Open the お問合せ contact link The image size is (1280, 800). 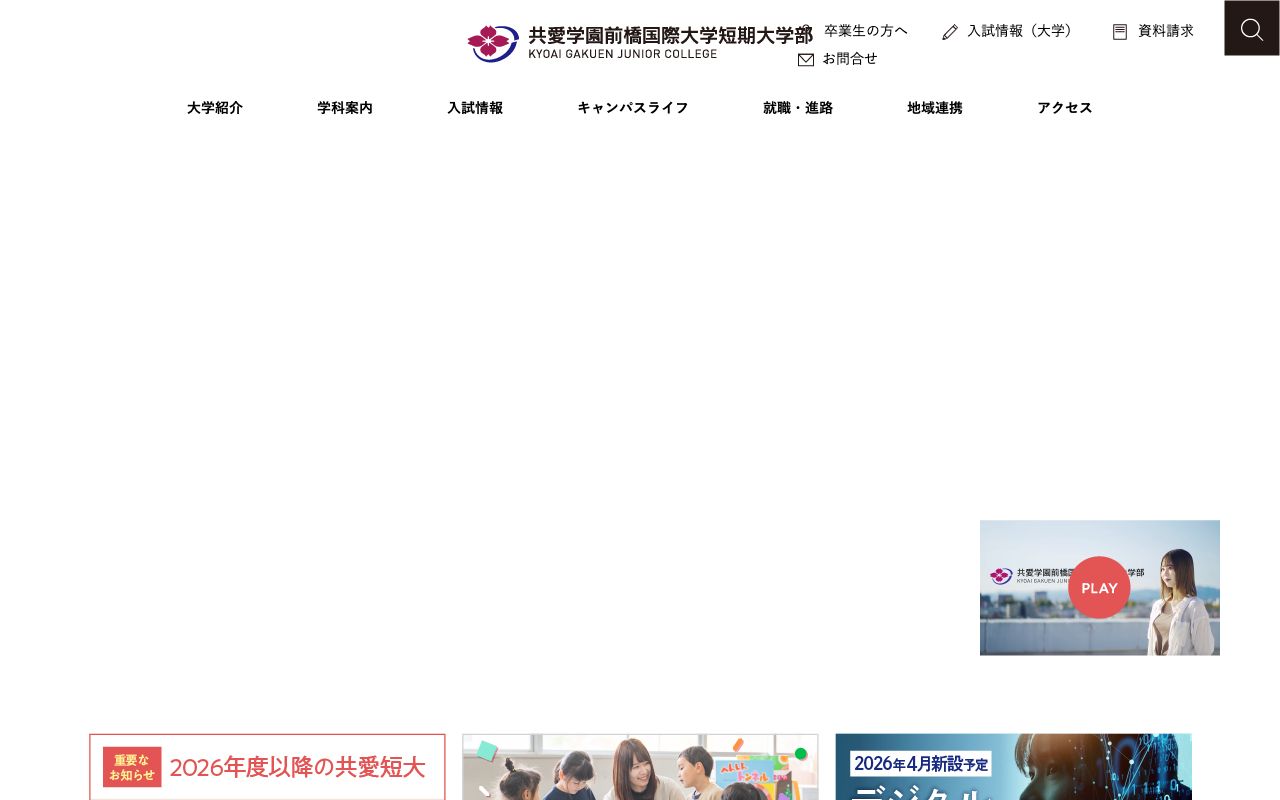[850, 59]
